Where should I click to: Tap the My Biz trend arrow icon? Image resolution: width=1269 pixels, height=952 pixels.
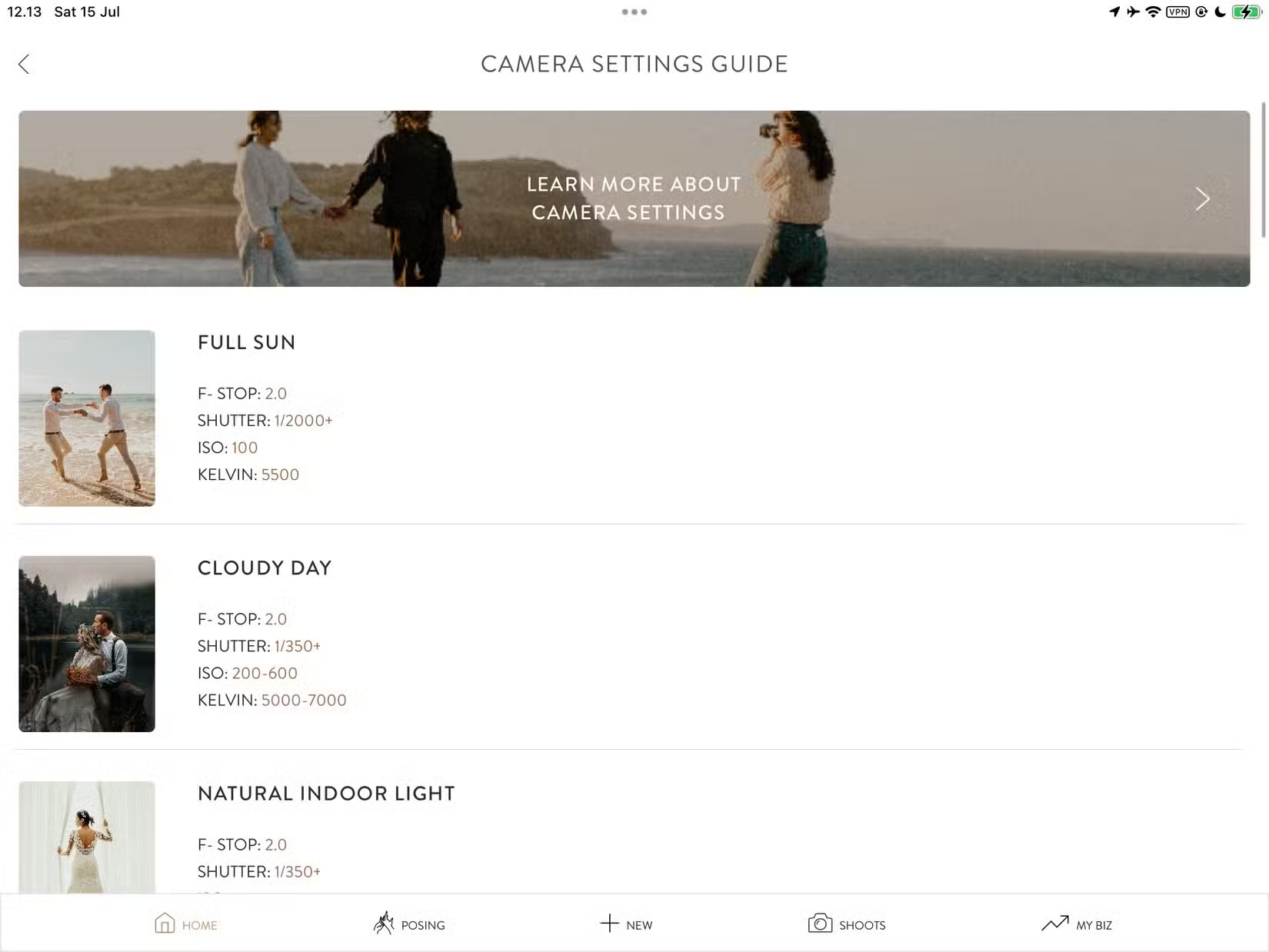click(x=1054, y=923)
